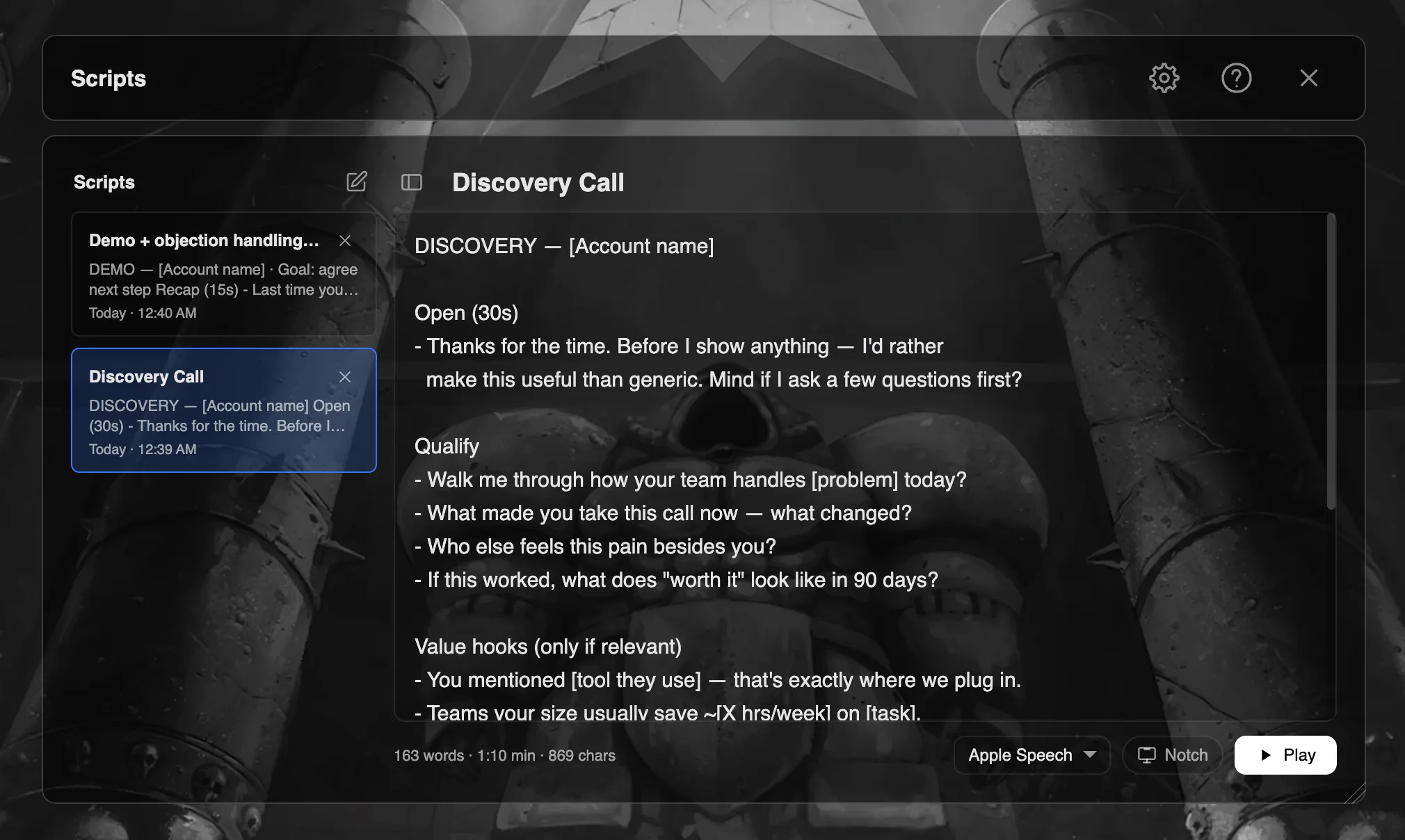Click the "Qualify" section heading
Viewport: 1405px width, 840px height.
(x=447, y=446)
